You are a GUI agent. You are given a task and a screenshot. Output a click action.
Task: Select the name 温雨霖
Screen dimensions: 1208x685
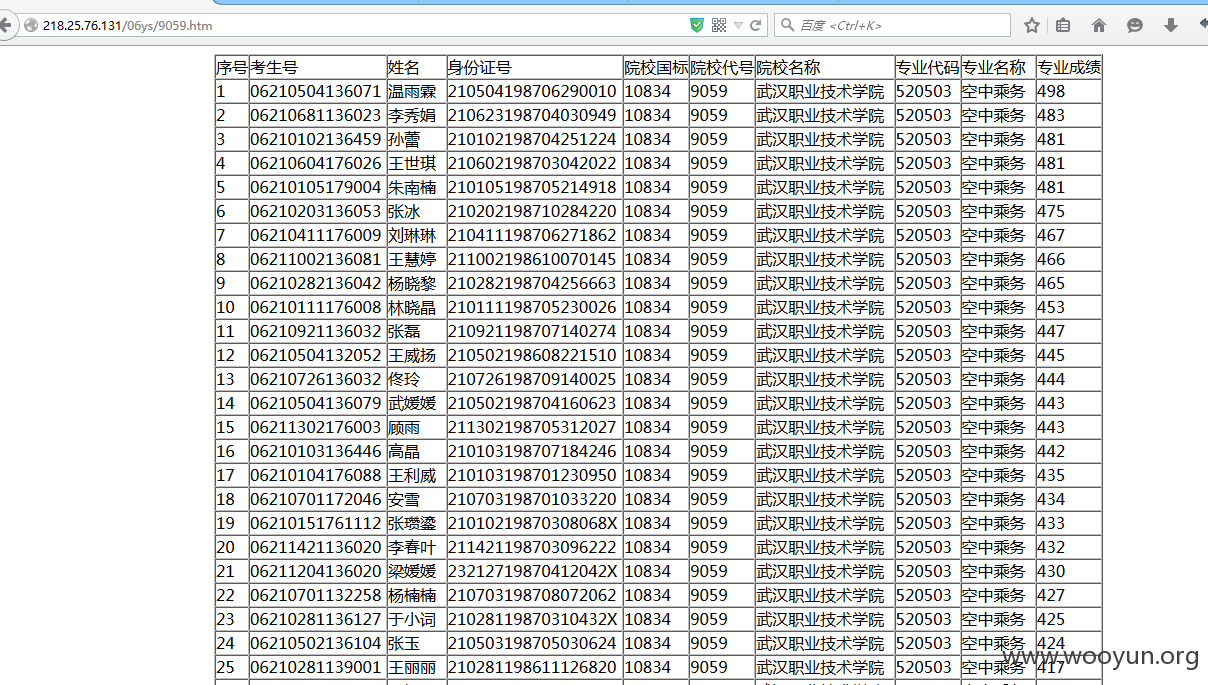point(412,91)
